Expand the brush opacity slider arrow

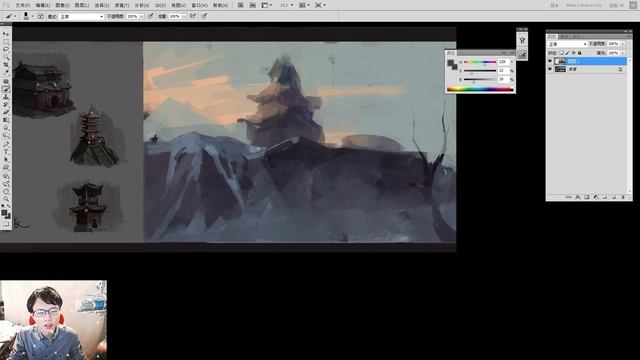142,17
